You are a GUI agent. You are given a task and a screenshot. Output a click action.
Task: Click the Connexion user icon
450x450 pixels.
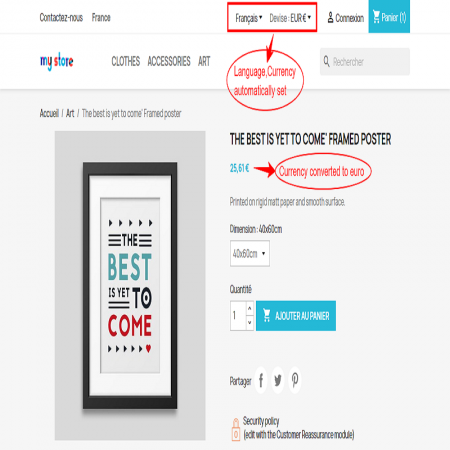pyautogui.click(x=330, y=17)
